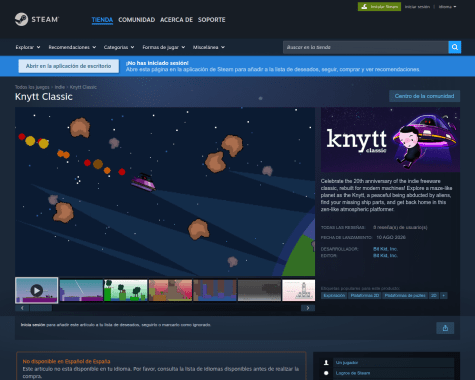Click the store search input field
The width and height of the screenshot is (475, 380).
[x=366, y=47]
